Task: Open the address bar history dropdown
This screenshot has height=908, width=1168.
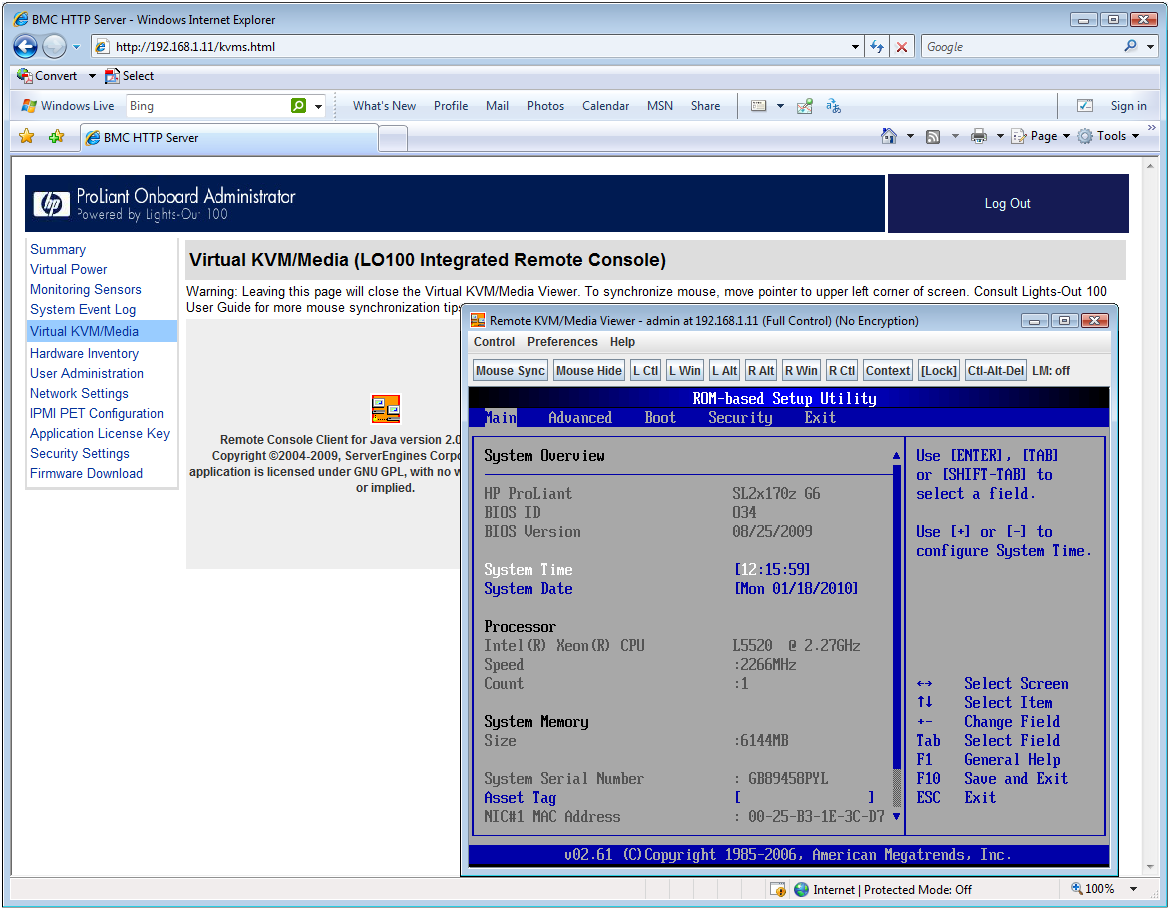Action: pyautogui.click(x=855, y=47)
